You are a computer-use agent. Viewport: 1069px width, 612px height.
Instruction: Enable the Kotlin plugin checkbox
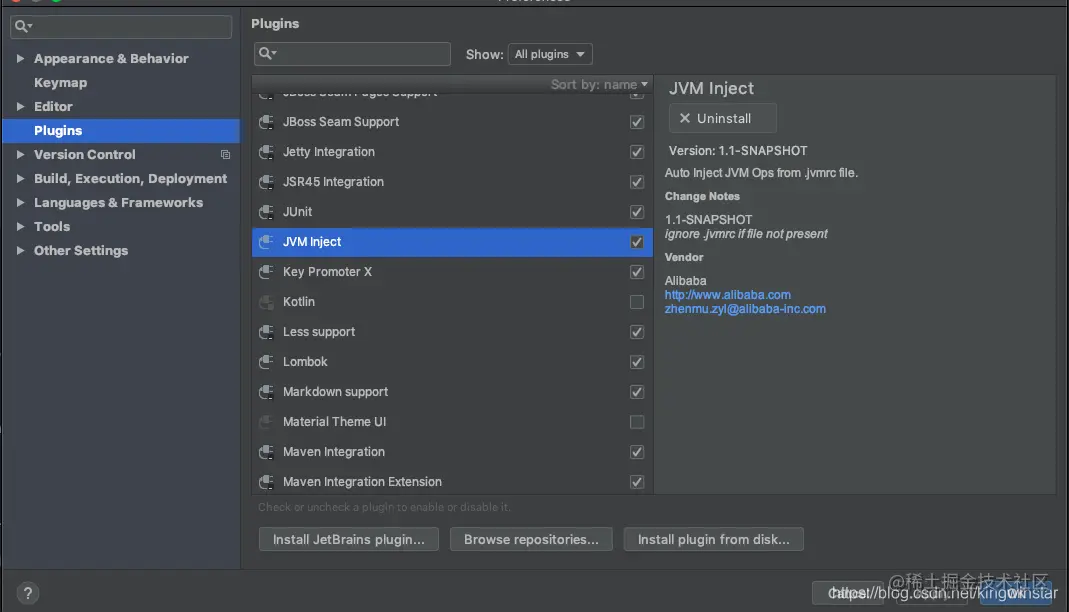637,302
